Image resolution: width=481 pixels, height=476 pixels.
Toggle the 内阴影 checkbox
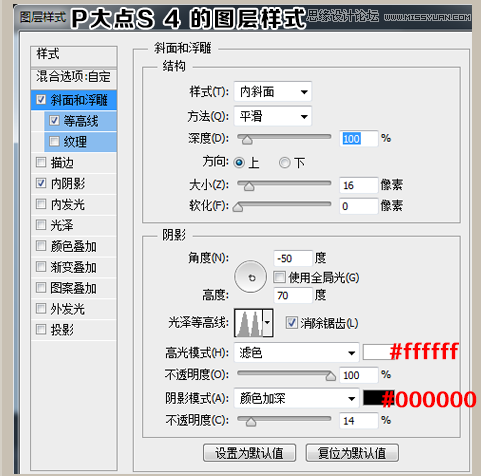[x=41, y=183]
